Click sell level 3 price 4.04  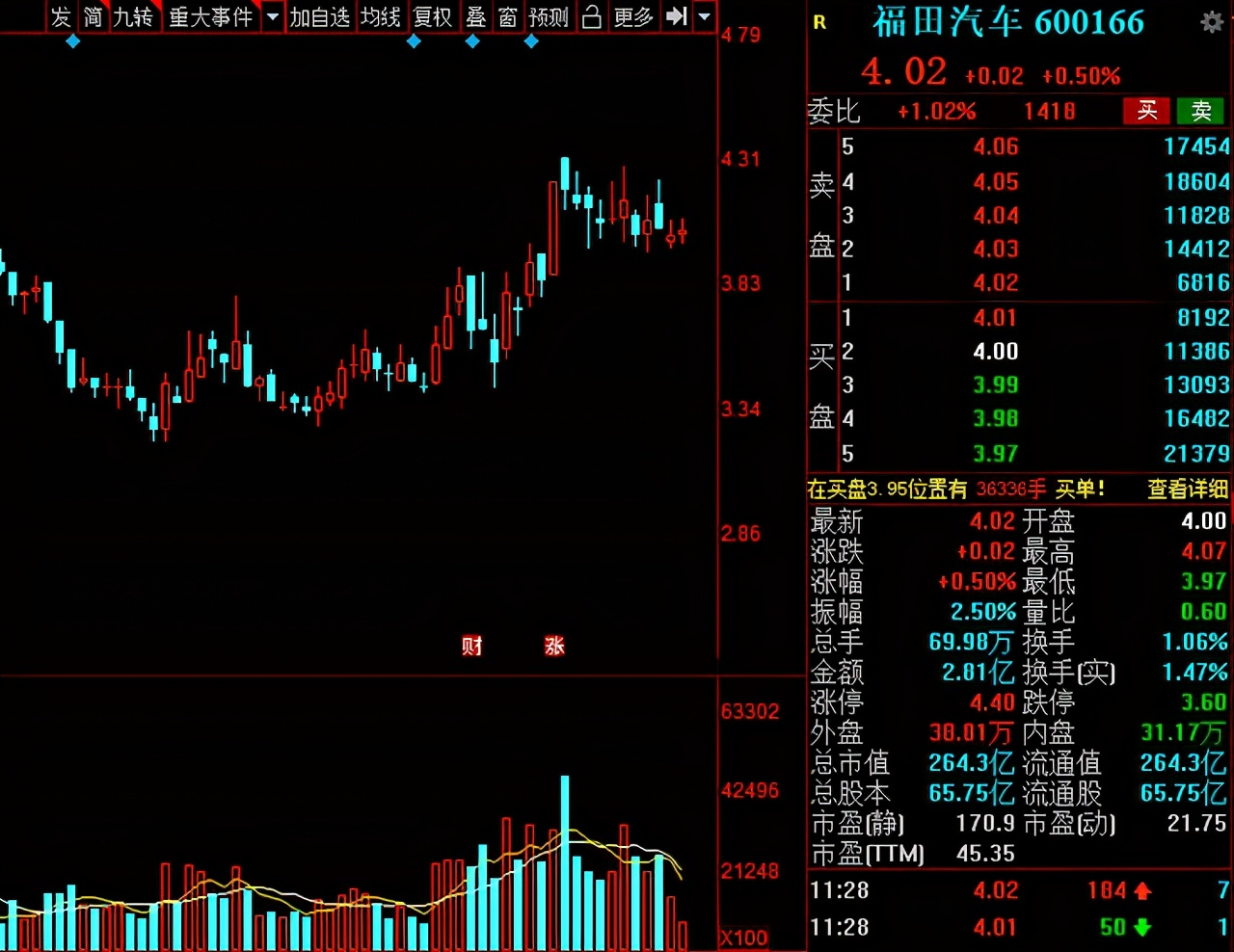coord(996,215)
